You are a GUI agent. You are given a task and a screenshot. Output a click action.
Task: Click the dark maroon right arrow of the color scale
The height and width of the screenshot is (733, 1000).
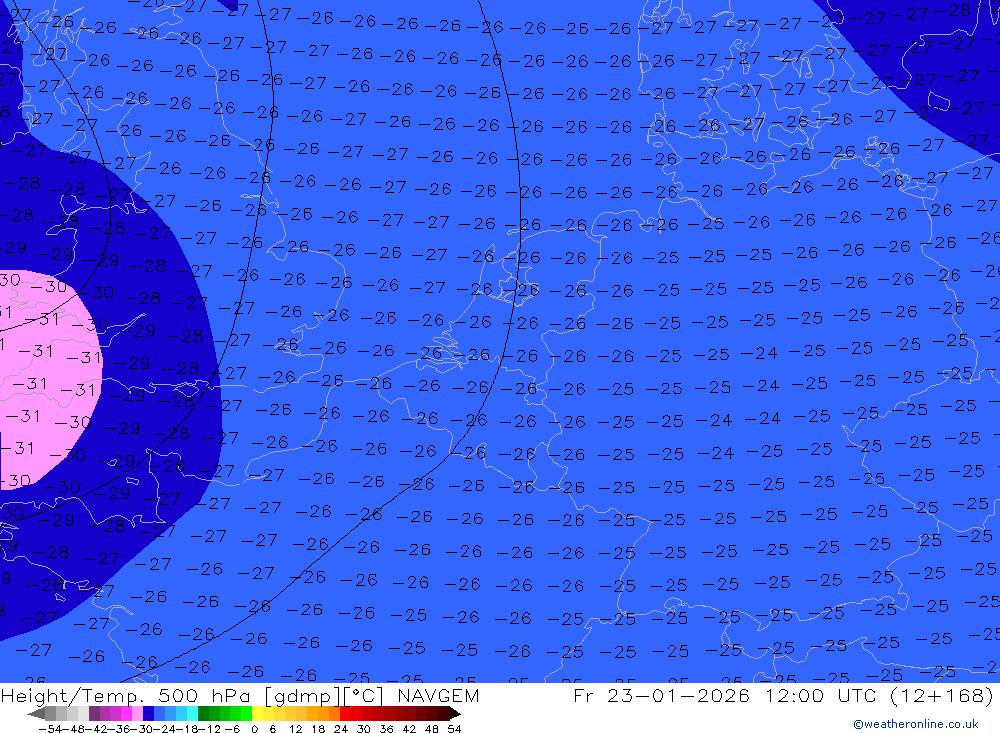click(454, 714)
